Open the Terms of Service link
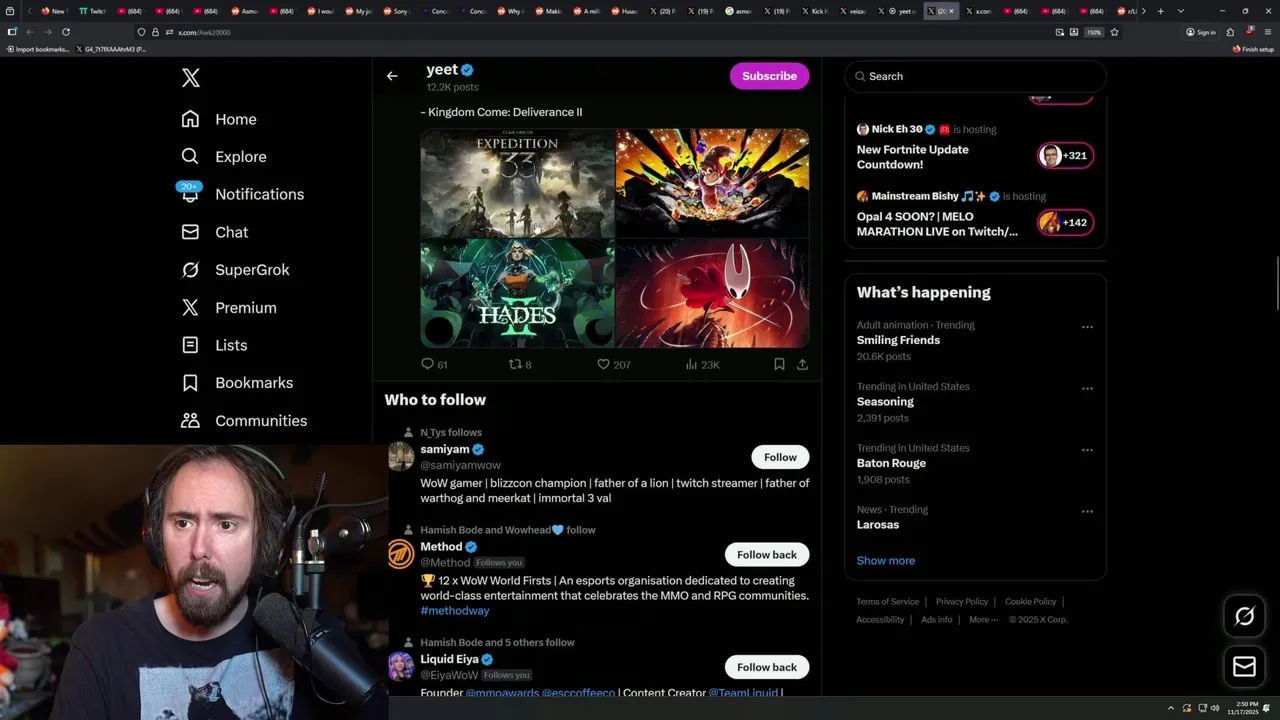This screenshot has height=720, width=1280. [x=887, y=602]
